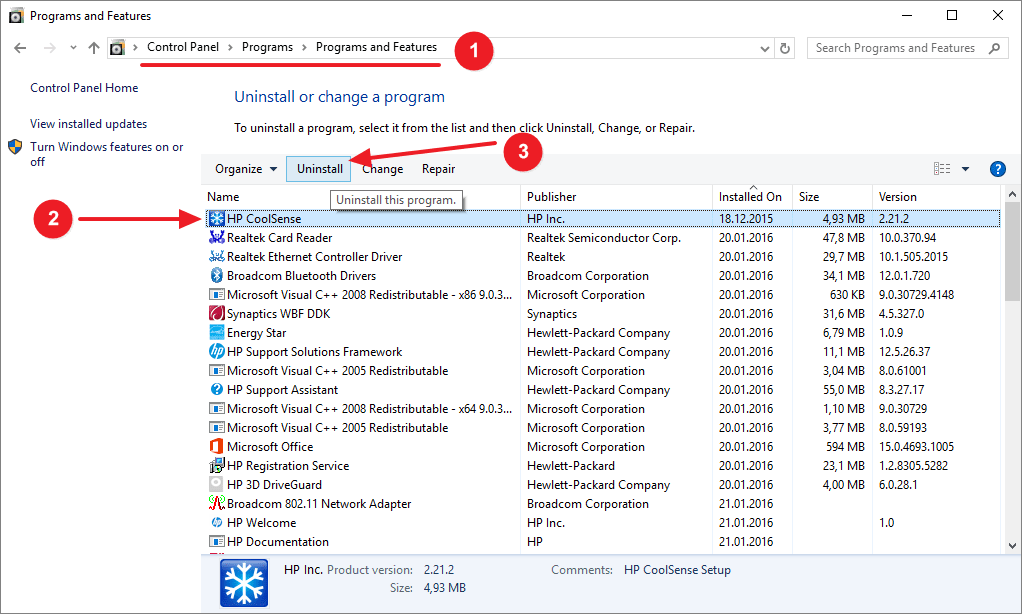Sort list by Version column header
The image size is (1022, 614).
click(x=935, y=197)
